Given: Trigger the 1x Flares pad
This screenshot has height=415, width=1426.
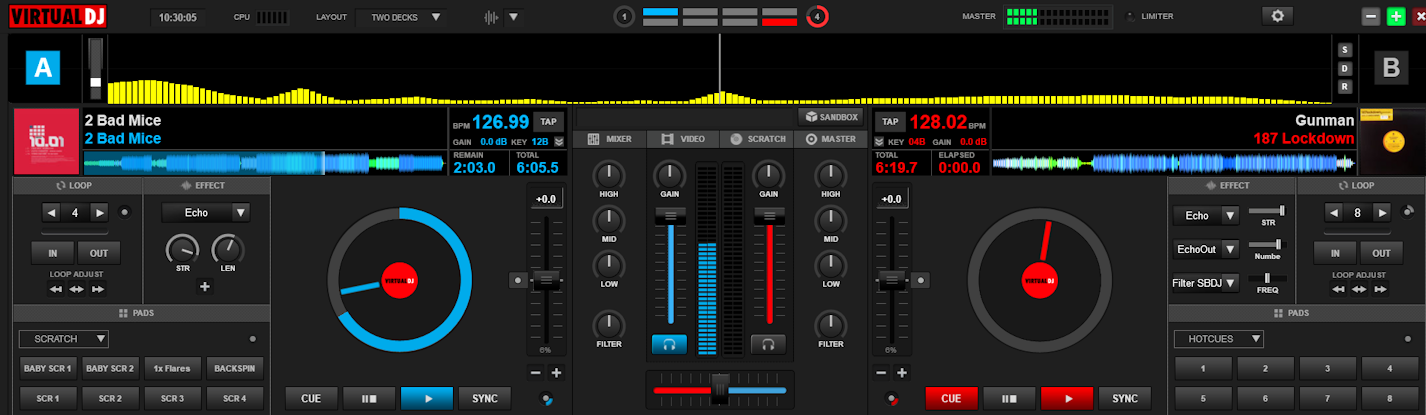Looking at the screenshot, I should pos(172,368).
